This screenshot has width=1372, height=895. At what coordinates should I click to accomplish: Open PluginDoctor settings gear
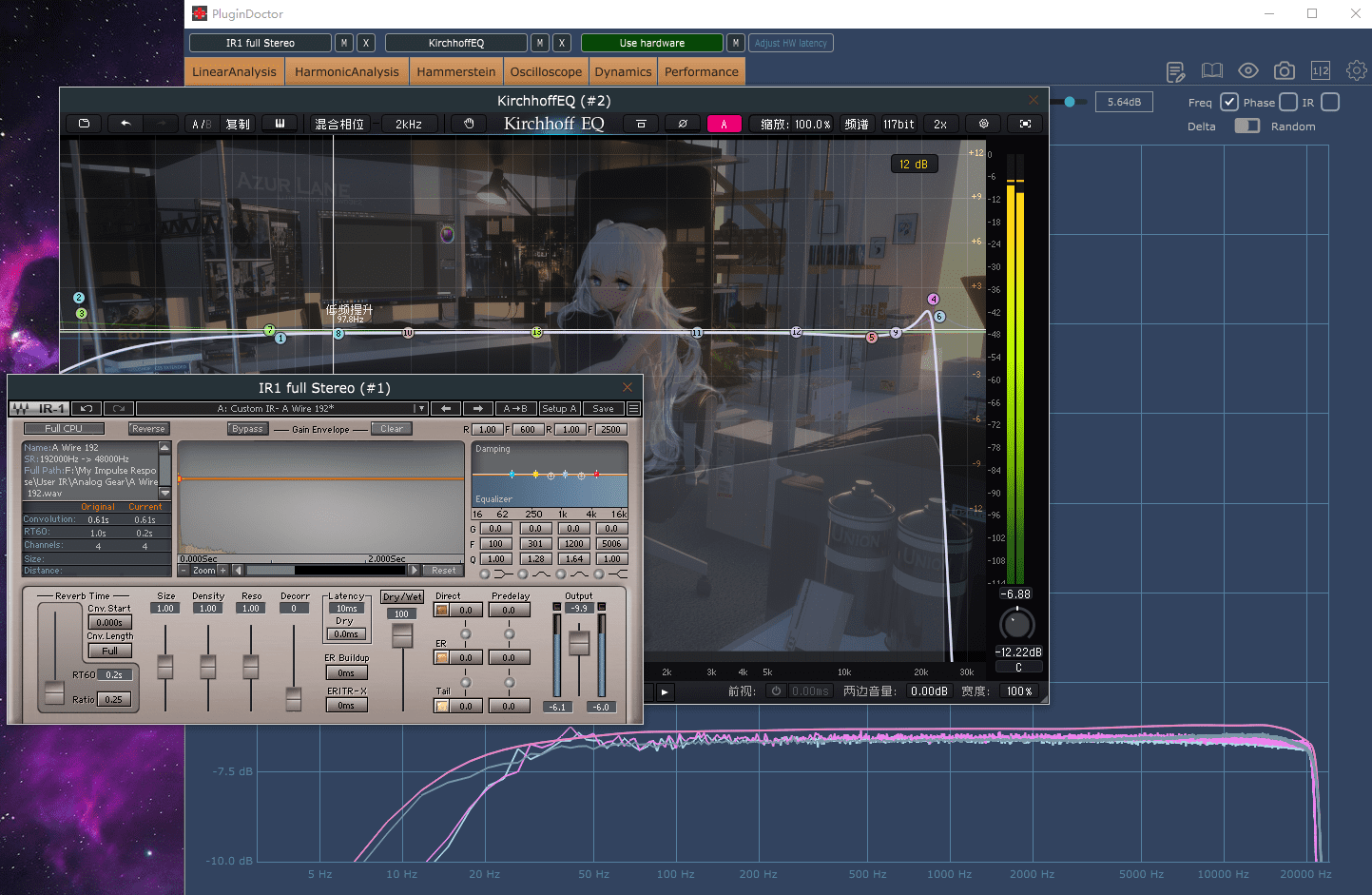pyautogui.click(x=1357, y=70)
